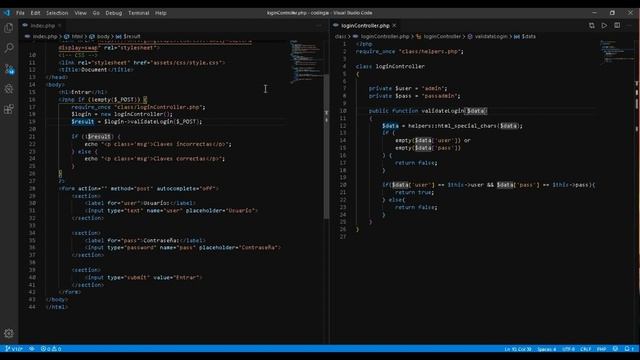Screen dimensions: 640x360
Task: Click the open changes icon in right editor
Action: coord(591,25)
